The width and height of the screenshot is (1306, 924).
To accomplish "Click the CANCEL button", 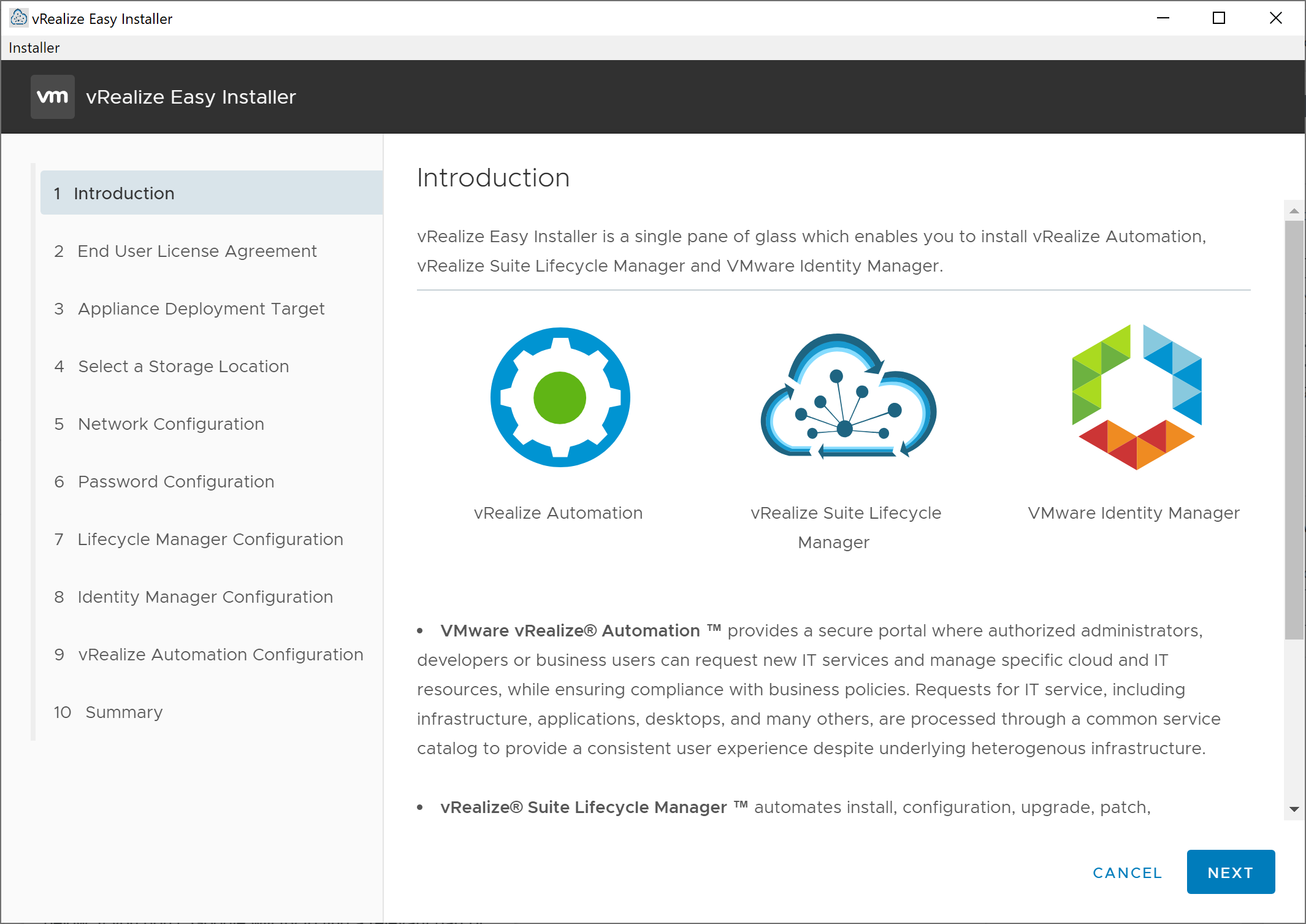I will point(1127,872).
